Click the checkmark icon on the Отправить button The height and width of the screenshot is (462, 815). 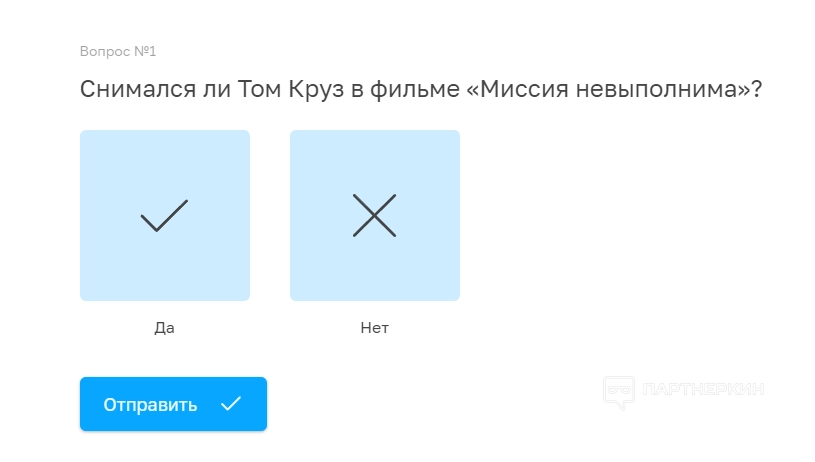click(x=231, y=404)
